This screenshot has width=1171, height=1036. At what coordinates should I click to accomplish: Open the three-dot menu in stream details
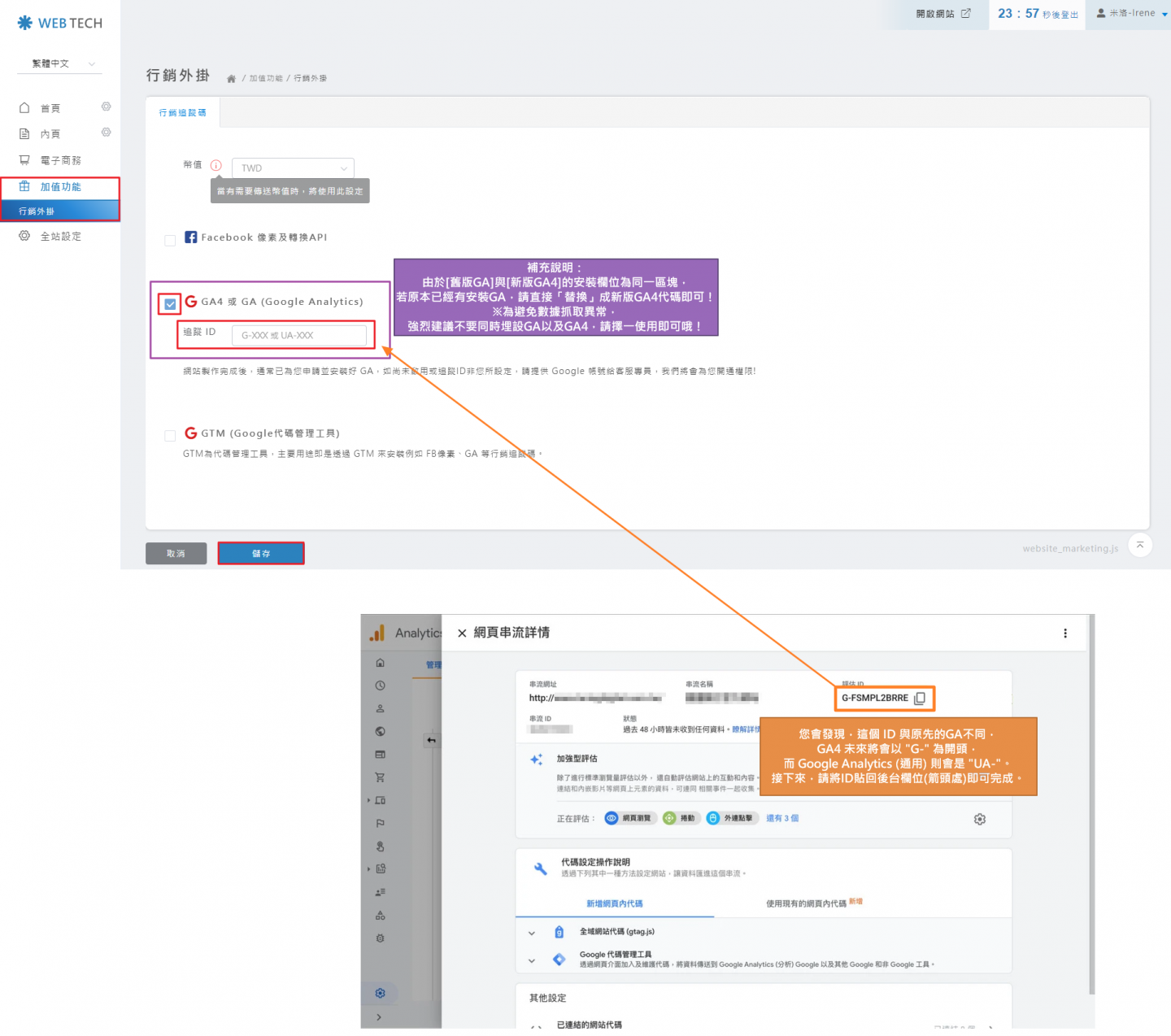click(1065, 633)
